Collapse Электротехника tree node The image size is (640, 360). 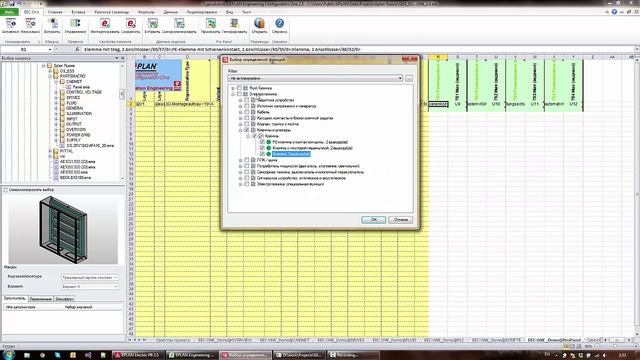click(233, 94)
